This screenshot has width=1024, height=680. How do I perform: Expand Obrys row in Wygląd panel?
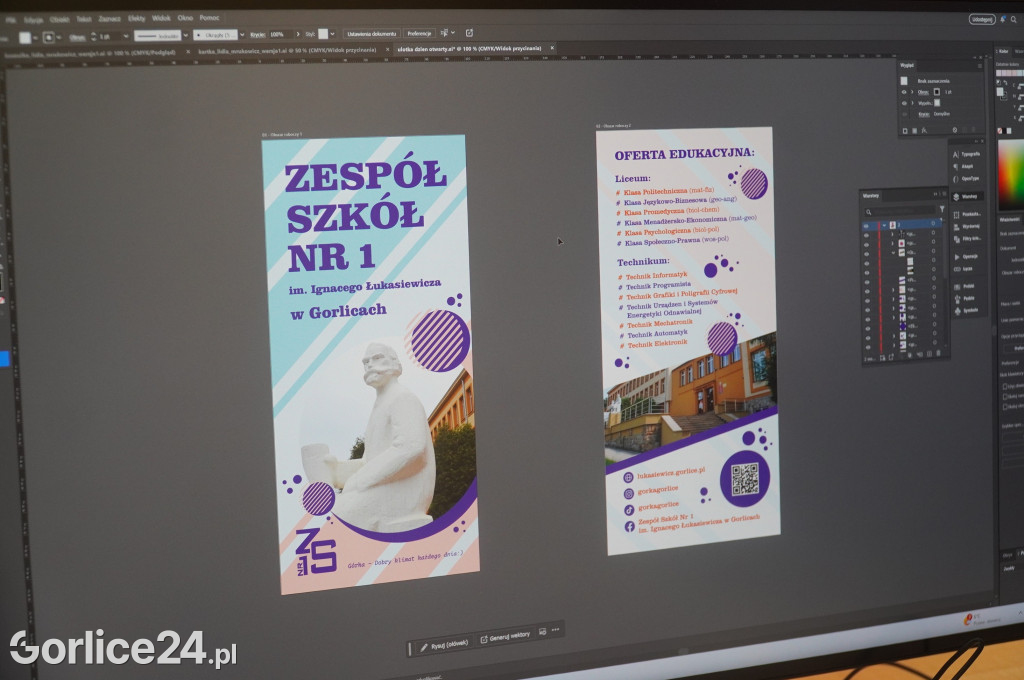point(912,92)
